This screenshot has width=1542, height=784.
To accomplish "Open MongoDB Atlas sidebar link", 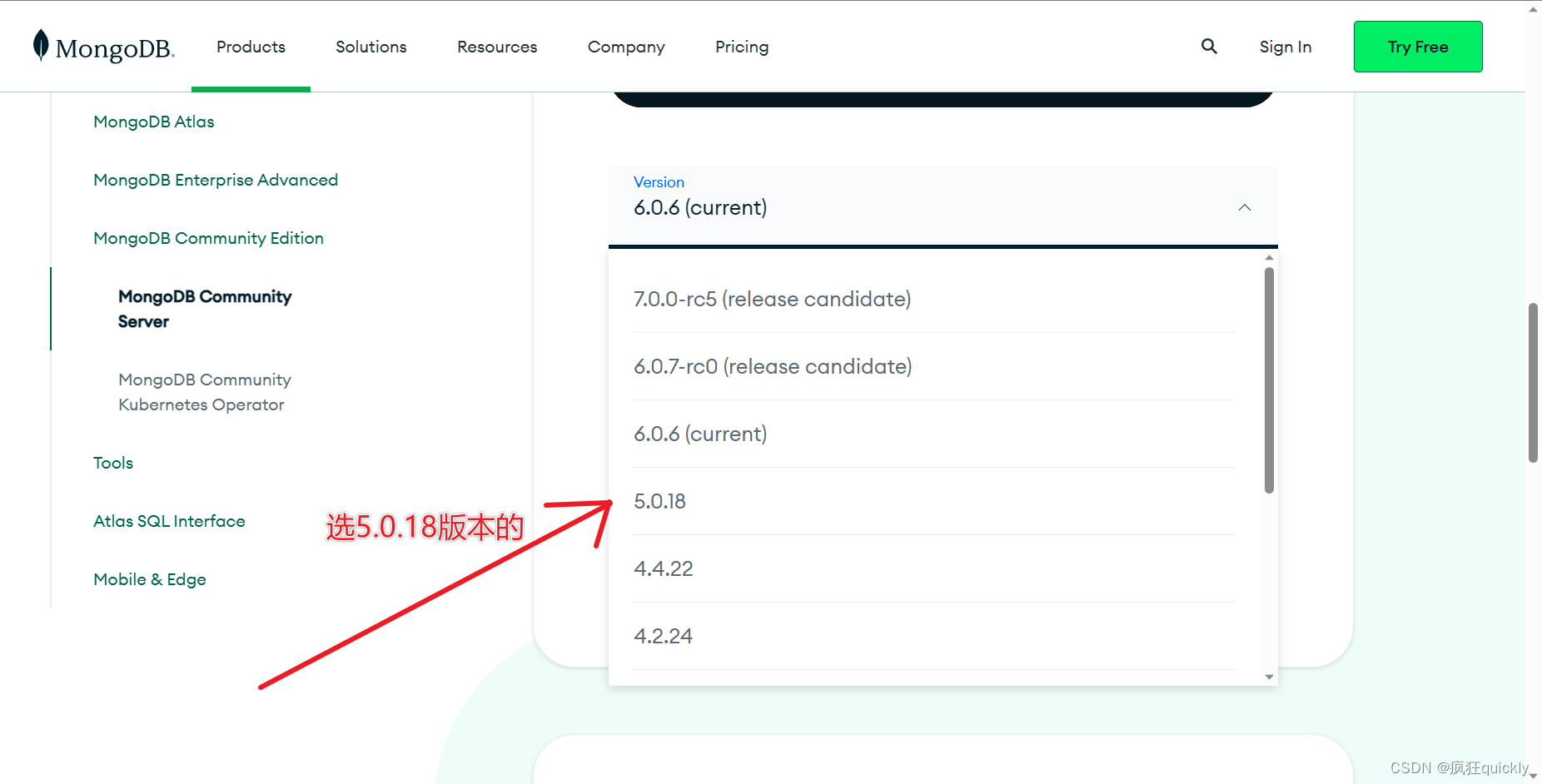I will (x=154, y=122).
